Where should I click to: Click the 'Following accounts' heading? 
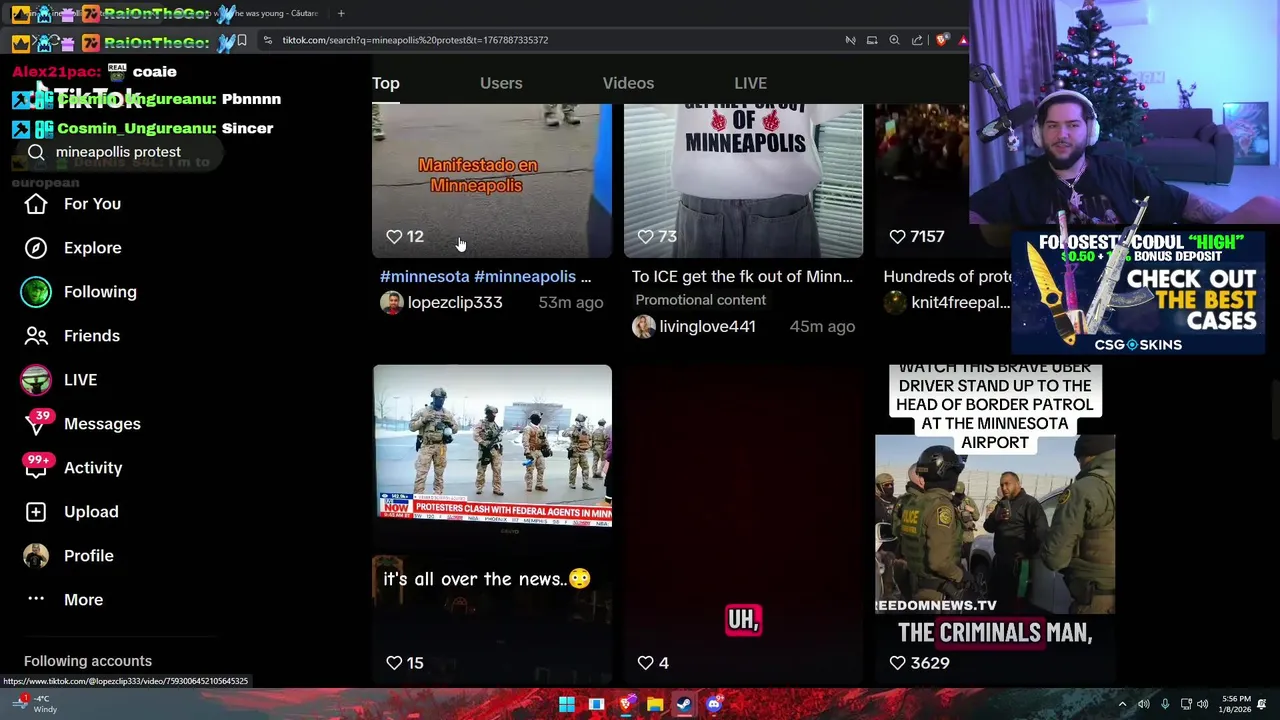(88, 661)
